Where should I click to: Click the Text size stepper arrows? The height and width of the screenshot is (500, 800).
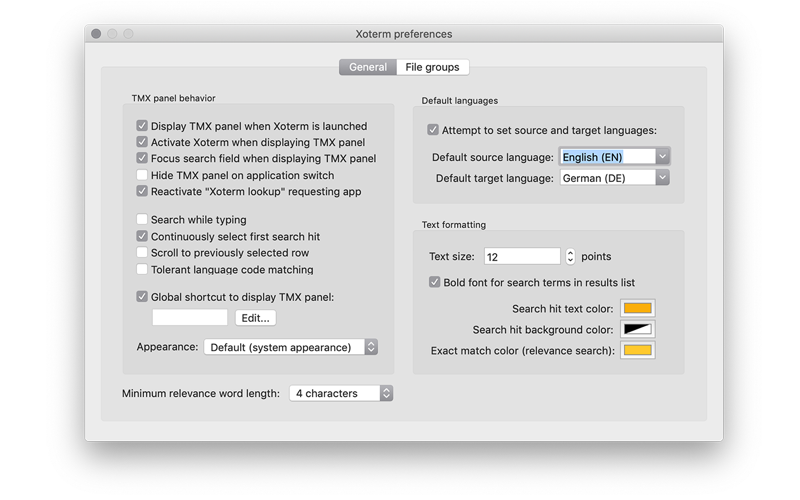point(570,256)
